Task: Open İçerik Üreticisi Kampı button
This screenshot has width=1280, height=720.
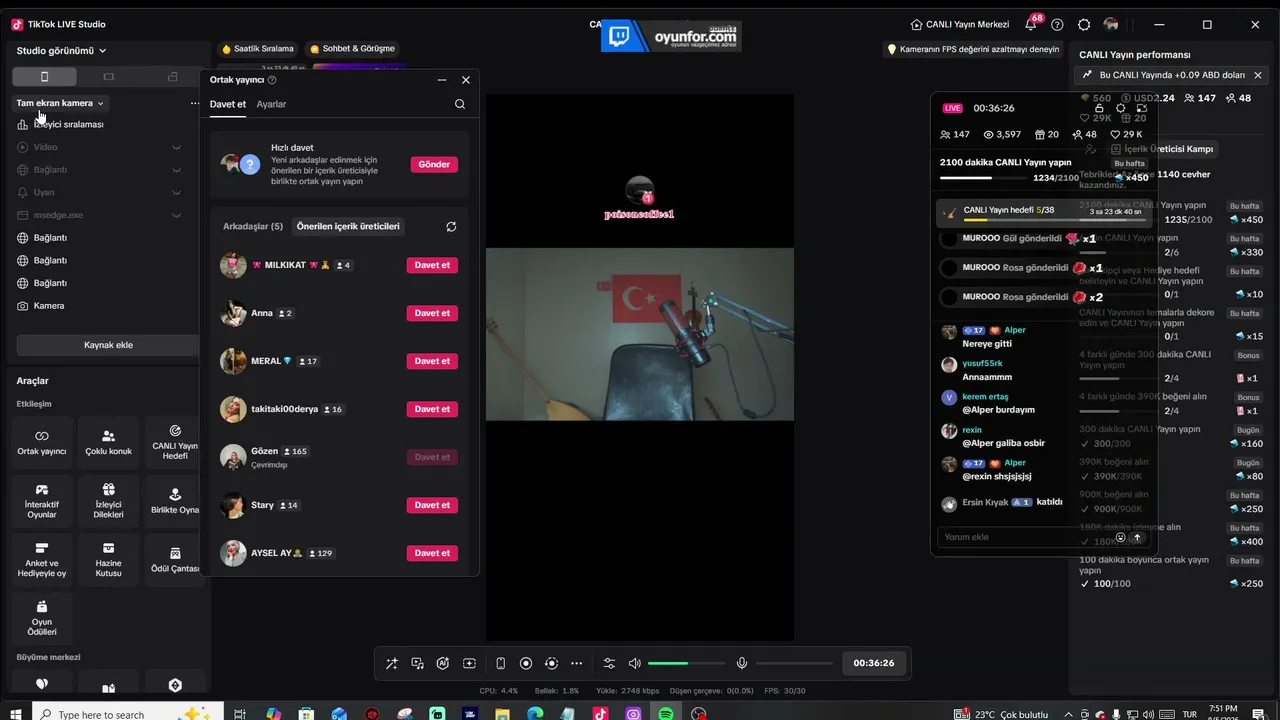Action: pyautogui.click(x=1161, y=149)
